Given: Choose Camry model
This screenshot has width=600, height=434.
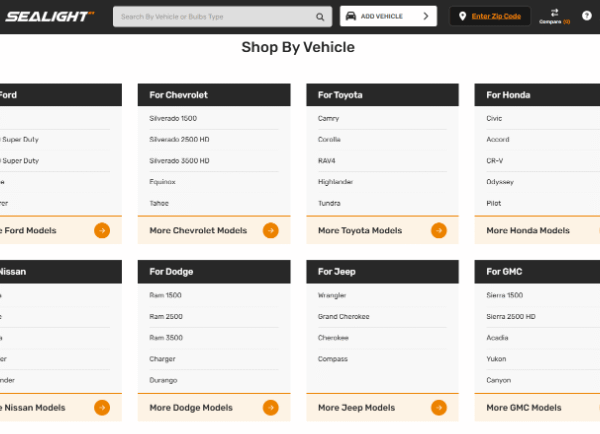Looking at the screenshot, I should tap(328, 118).
